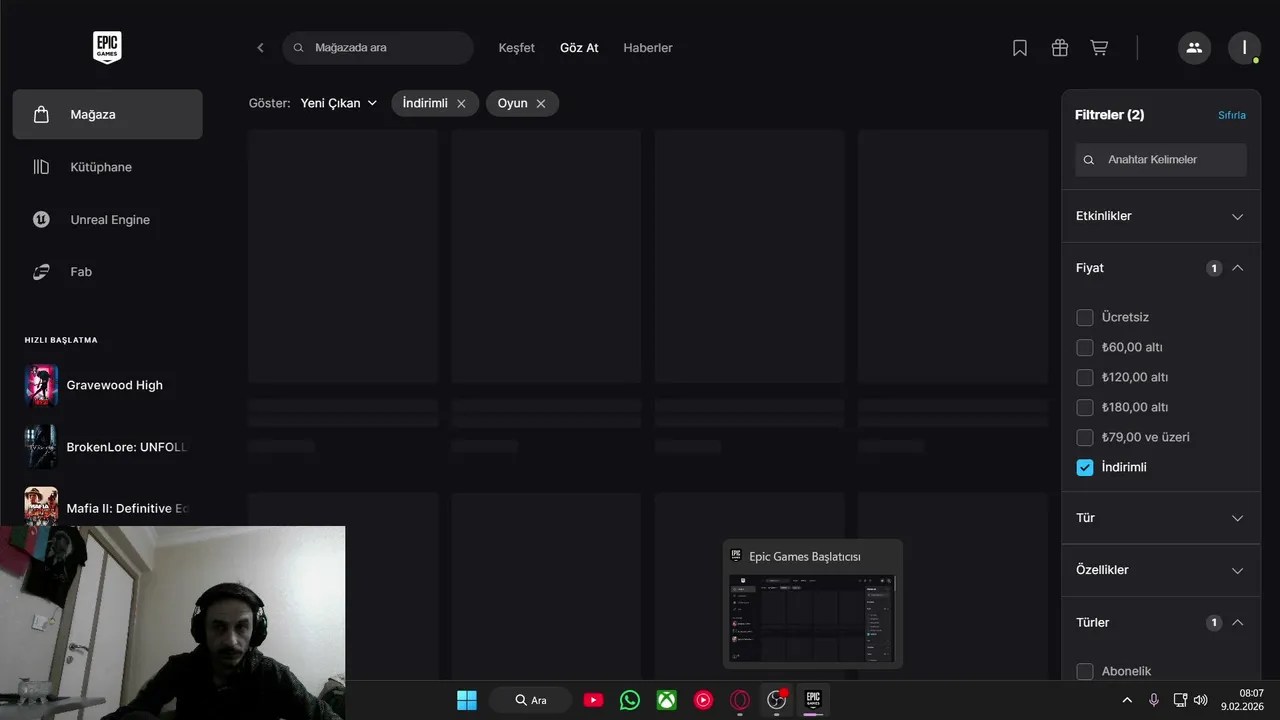
Task: Launch BrokenLore: UNFOLLOW from quick launch
Action: (x=107, y=447)
